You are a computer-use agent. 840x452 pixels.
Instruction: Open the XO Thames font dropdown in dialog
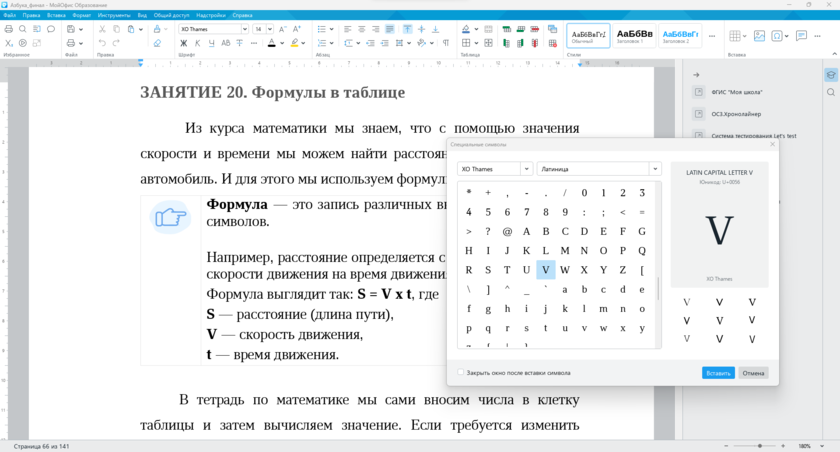[x=526, y=169]
